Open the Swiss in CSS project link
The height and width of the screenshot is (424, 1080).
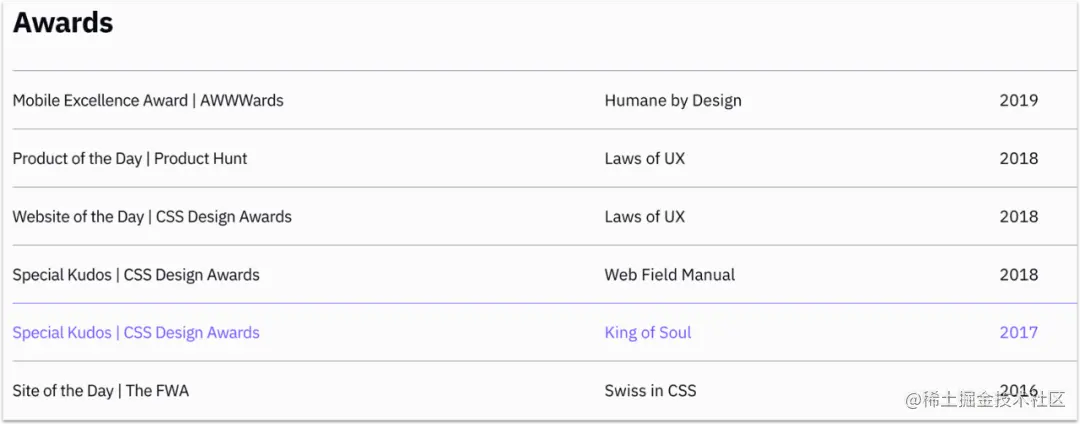pyautogui.click(x=650, y=391)
